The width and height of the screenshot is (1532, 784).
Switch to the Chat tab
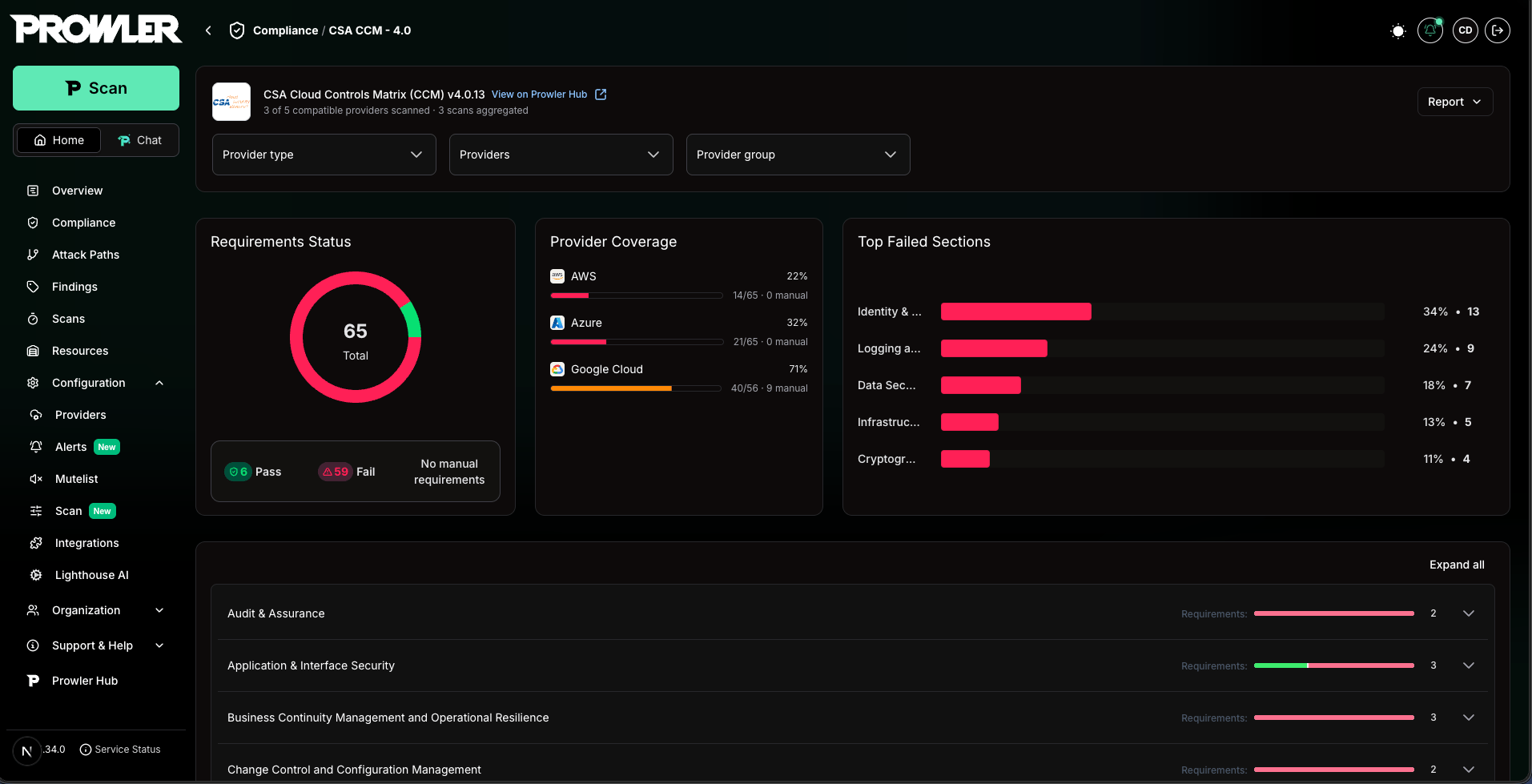(x=139, y=140)
